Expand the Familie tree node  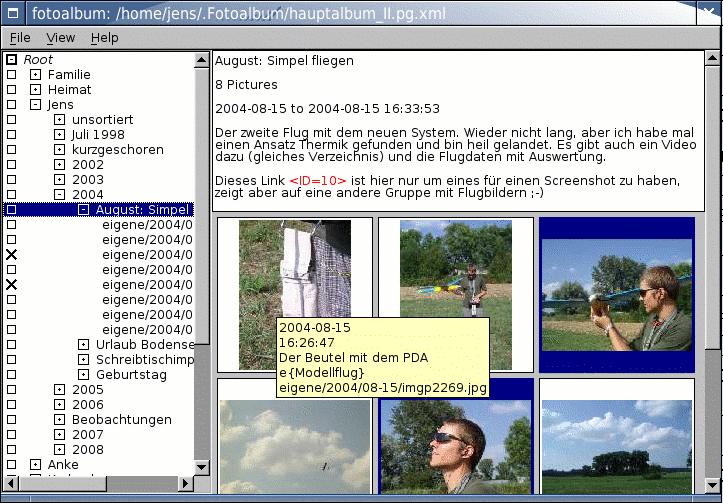pyautogui.click(x=35, y=75)
